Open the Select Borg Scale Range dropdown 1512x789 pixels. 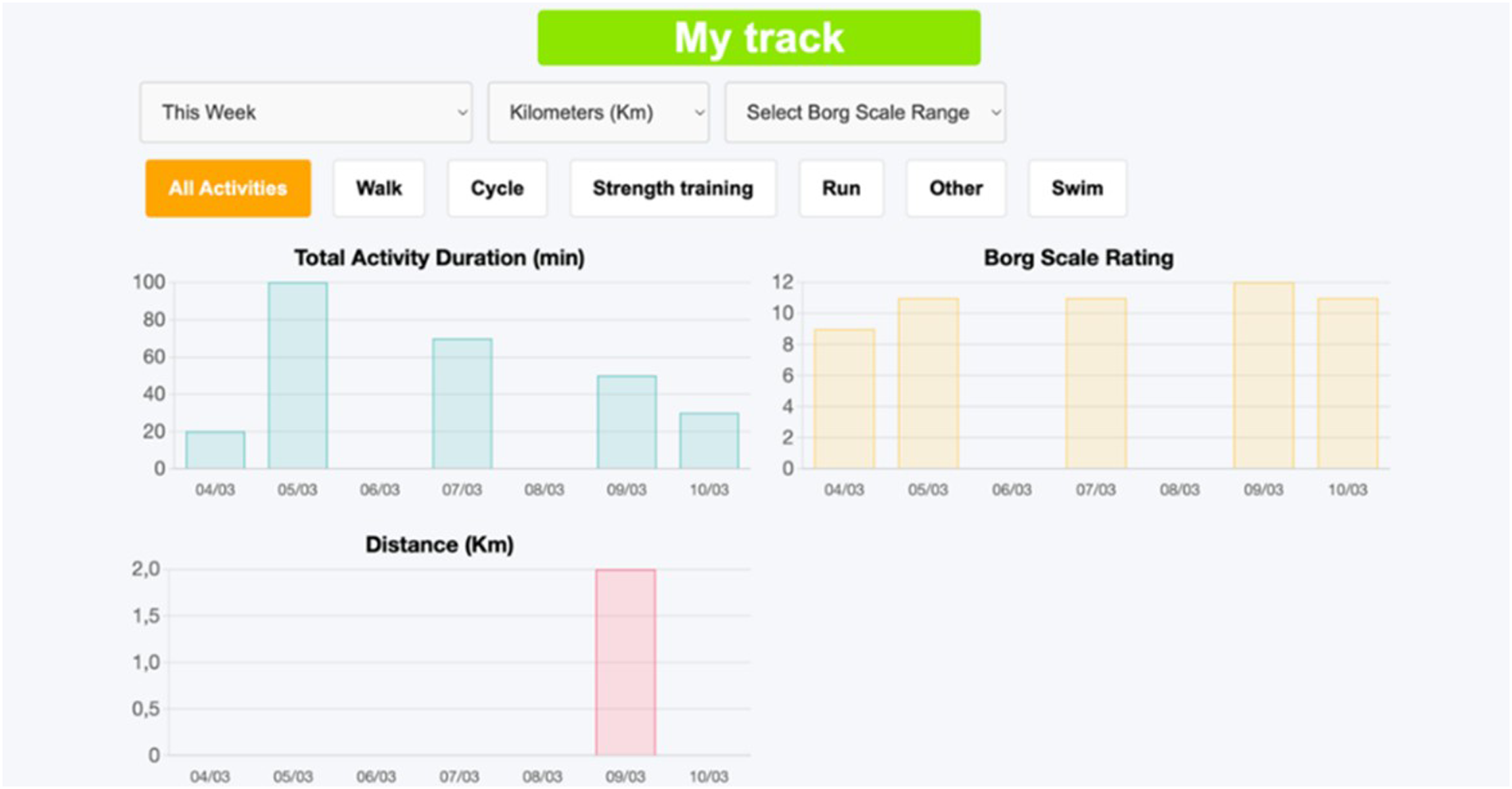[865, 112]
